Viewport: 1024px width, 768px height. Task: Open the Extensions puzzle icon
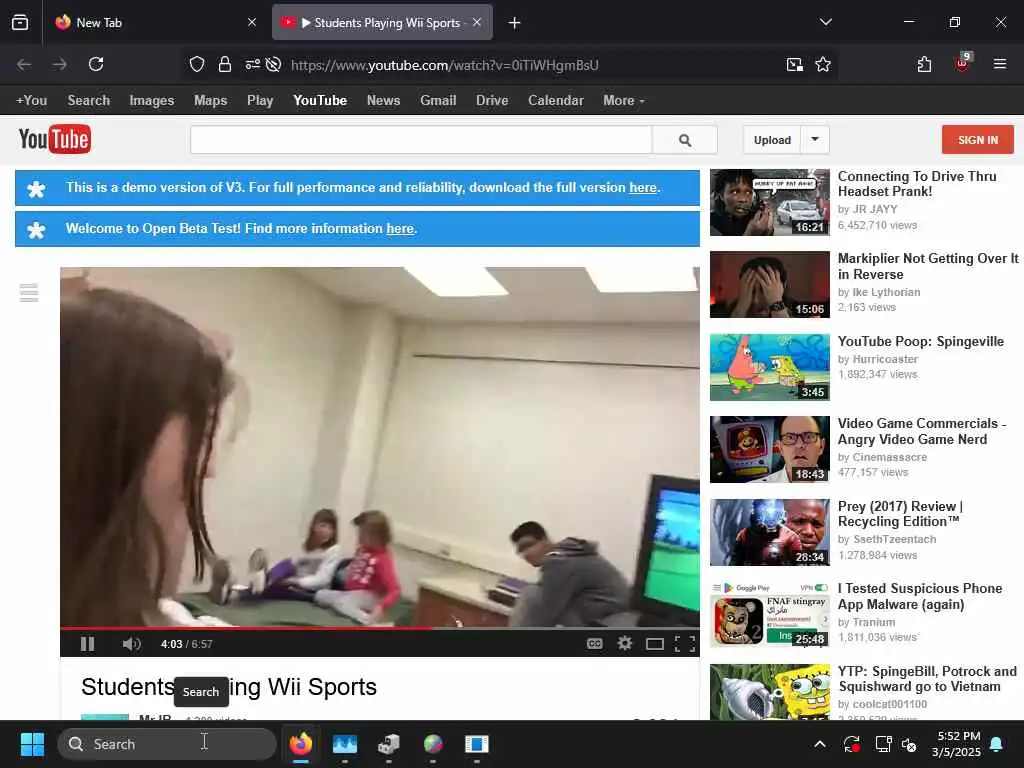coord(924,64)
